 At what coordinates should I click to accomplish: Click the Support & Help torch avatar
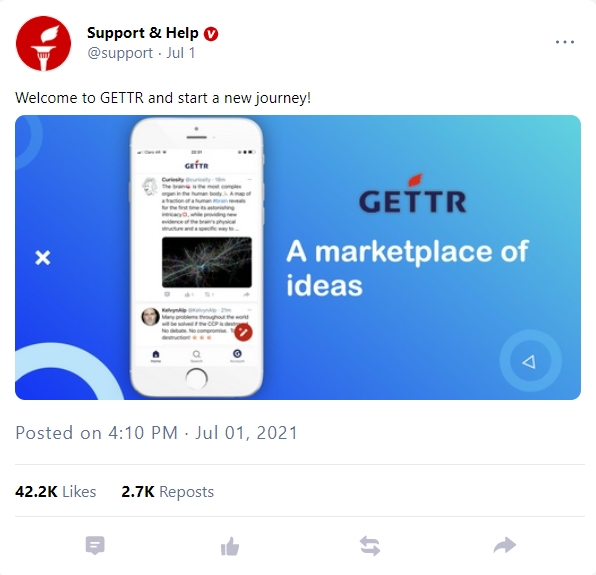point(43,43)
